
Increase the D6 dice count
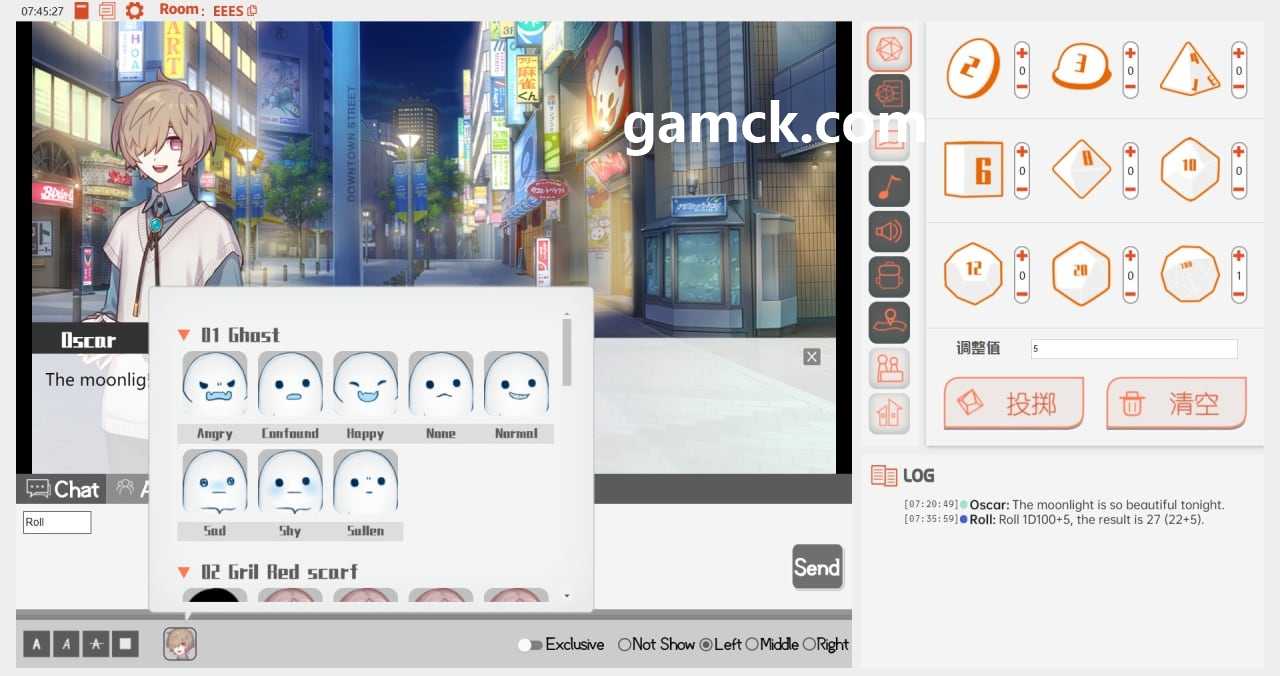point(1022,151)
